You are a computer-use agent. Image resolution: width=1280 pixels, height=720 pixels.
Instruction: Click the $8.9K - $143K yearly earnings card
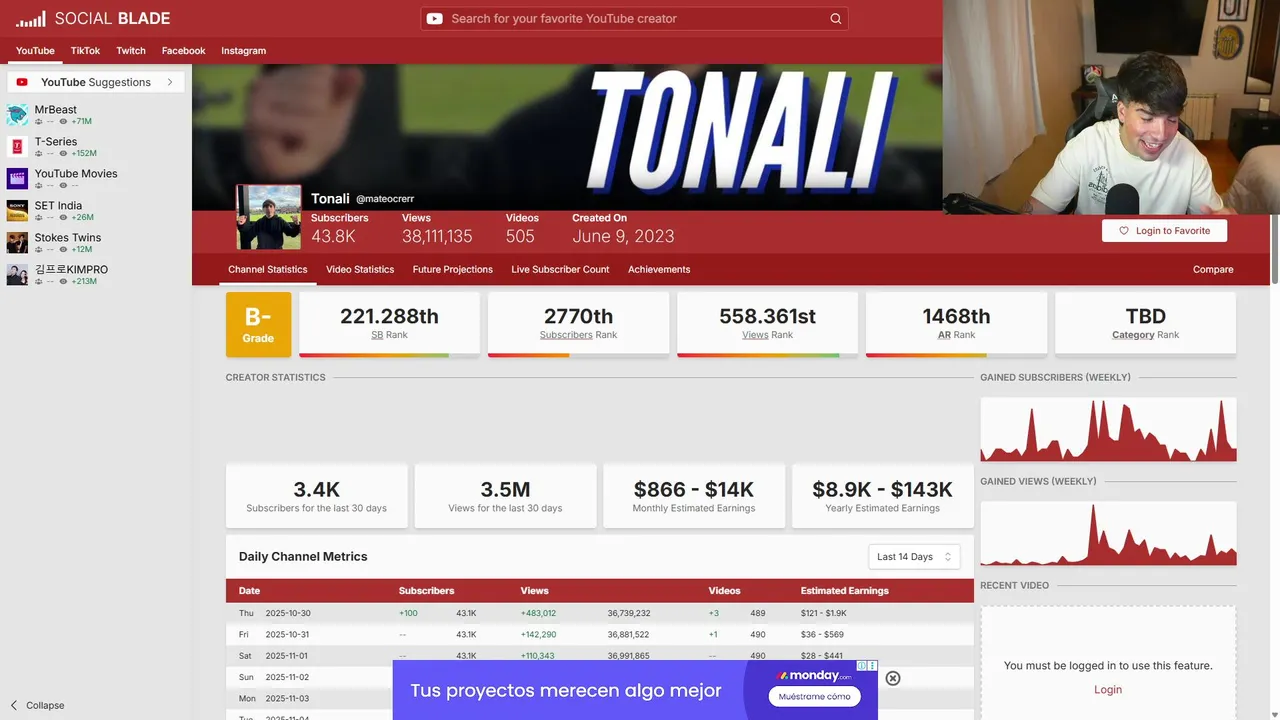(x=883, y=496)
